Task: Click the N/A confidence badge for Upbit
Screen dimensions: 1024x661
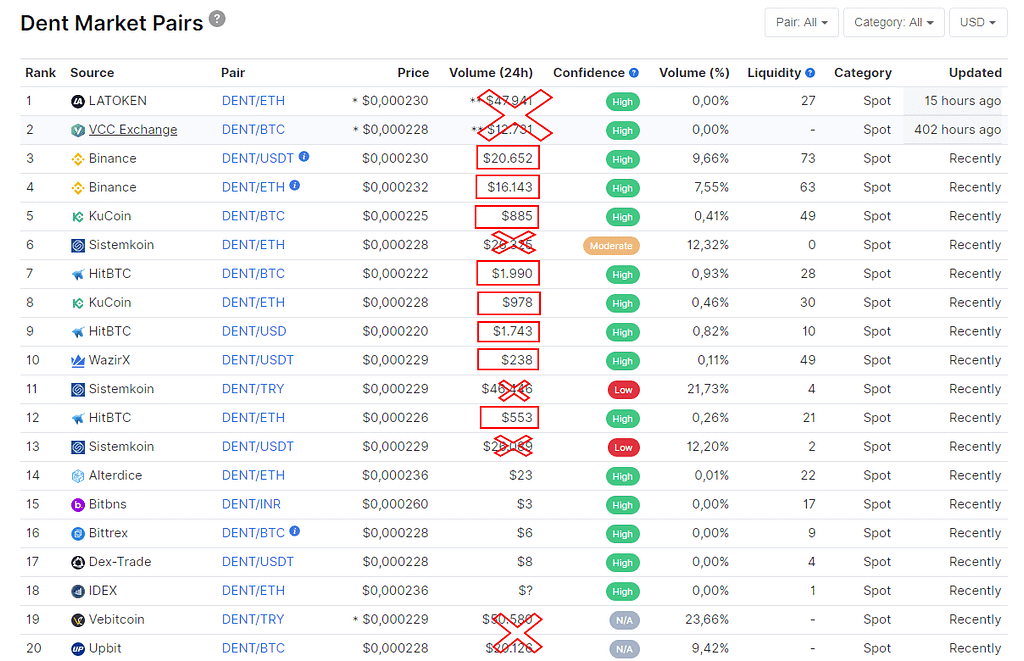Action: click(624, 649)
